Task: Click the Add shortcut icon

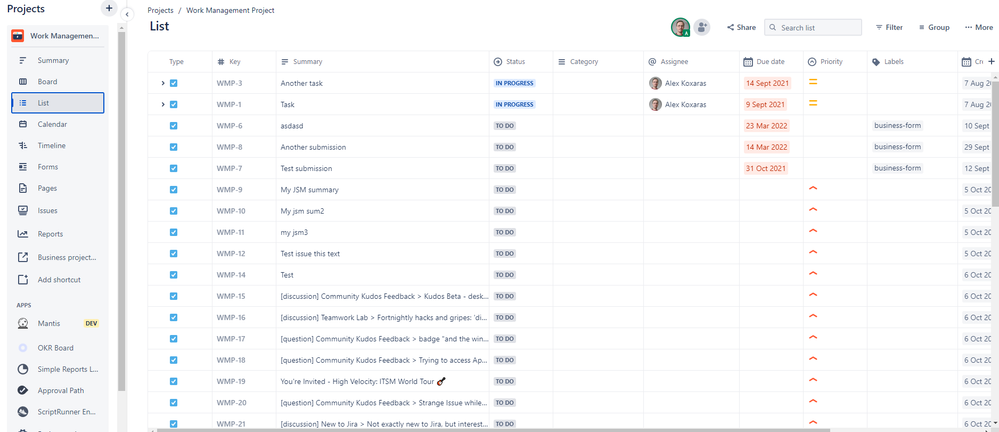Action: point(23,279)
